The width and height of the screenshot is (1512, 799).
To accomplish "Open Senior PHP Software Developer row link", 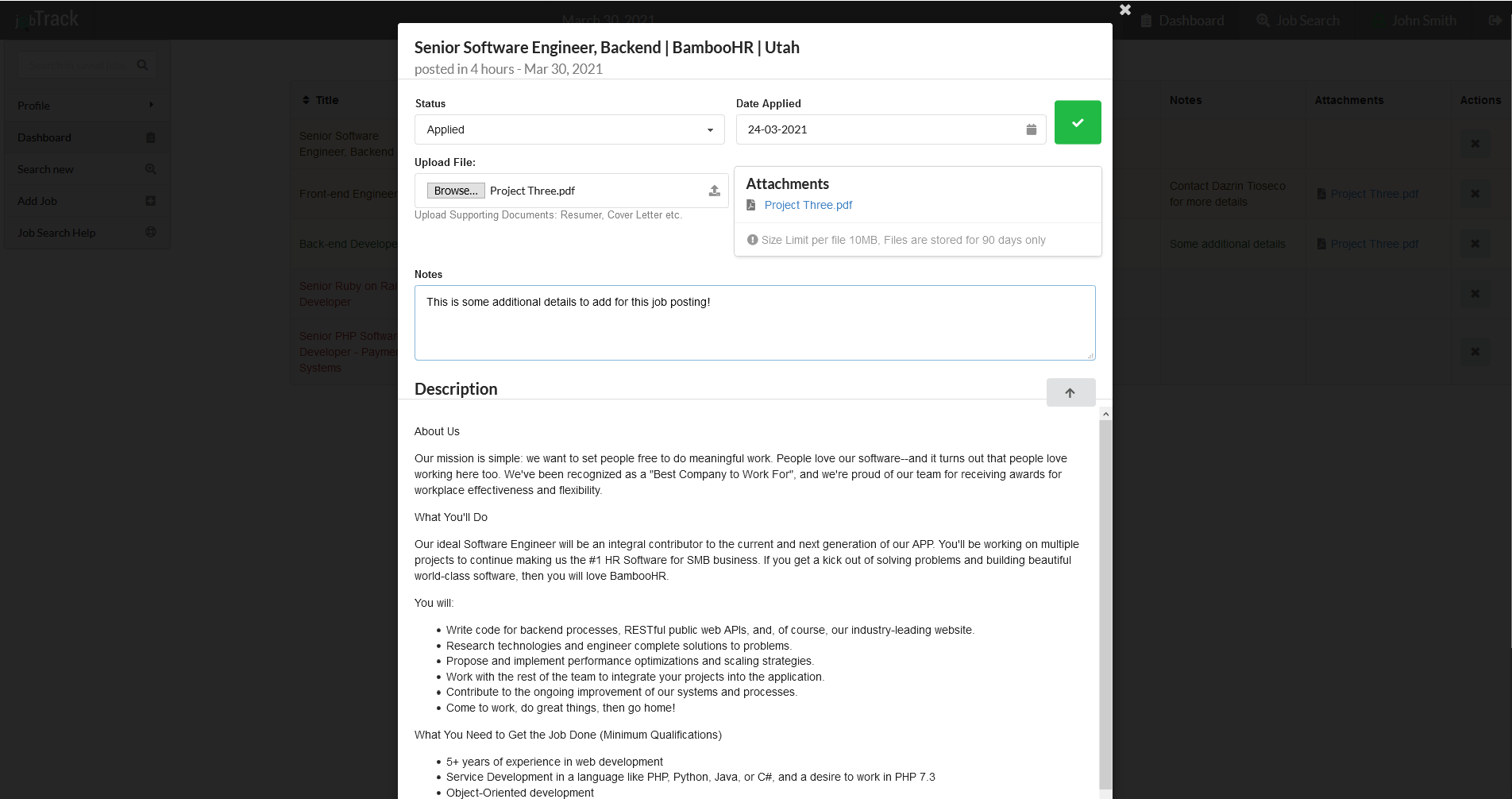I will click(348, 352).
